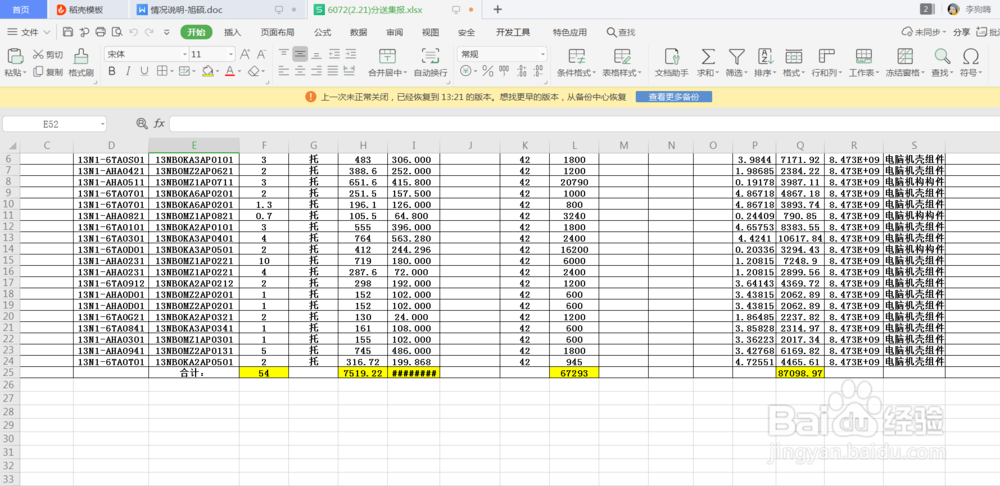Click increase indent icon
The image size is (1000, 486).
[x=350, y=54]
